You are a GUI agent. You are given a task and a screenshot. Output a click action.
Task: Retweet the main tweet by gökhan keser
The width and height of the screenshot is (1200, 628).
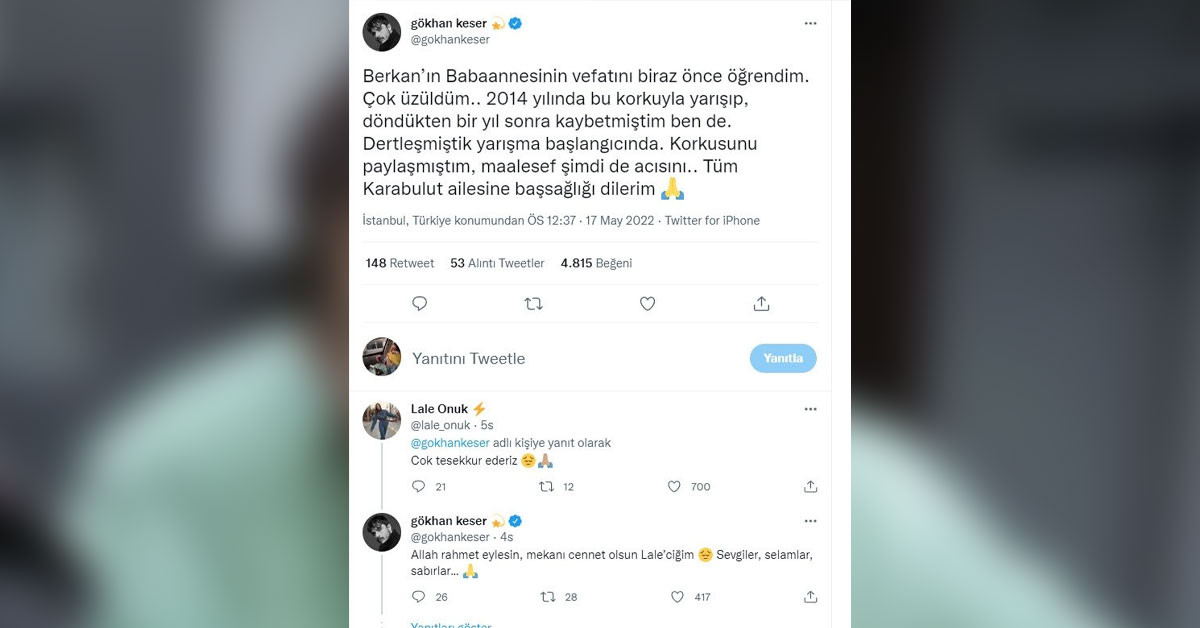534,303
